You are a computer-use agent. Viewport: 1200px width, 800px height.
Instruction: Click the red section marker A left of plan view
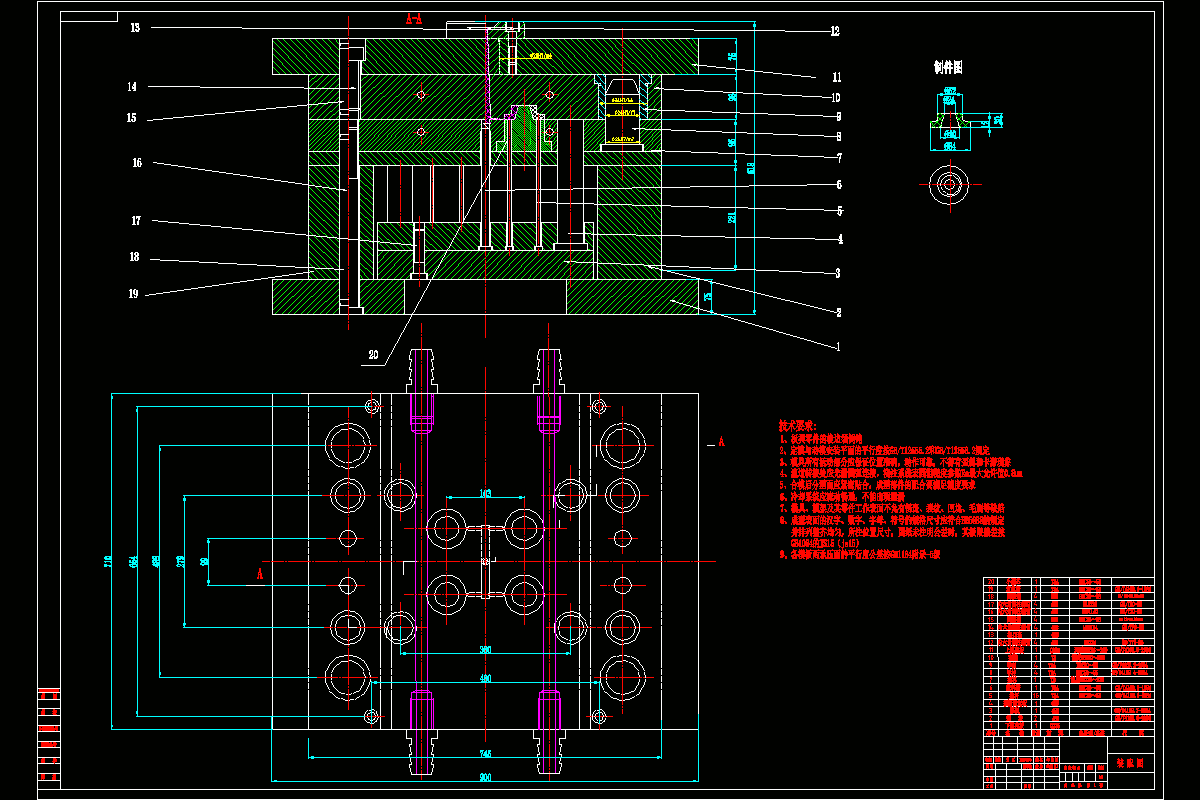[259, 575]
